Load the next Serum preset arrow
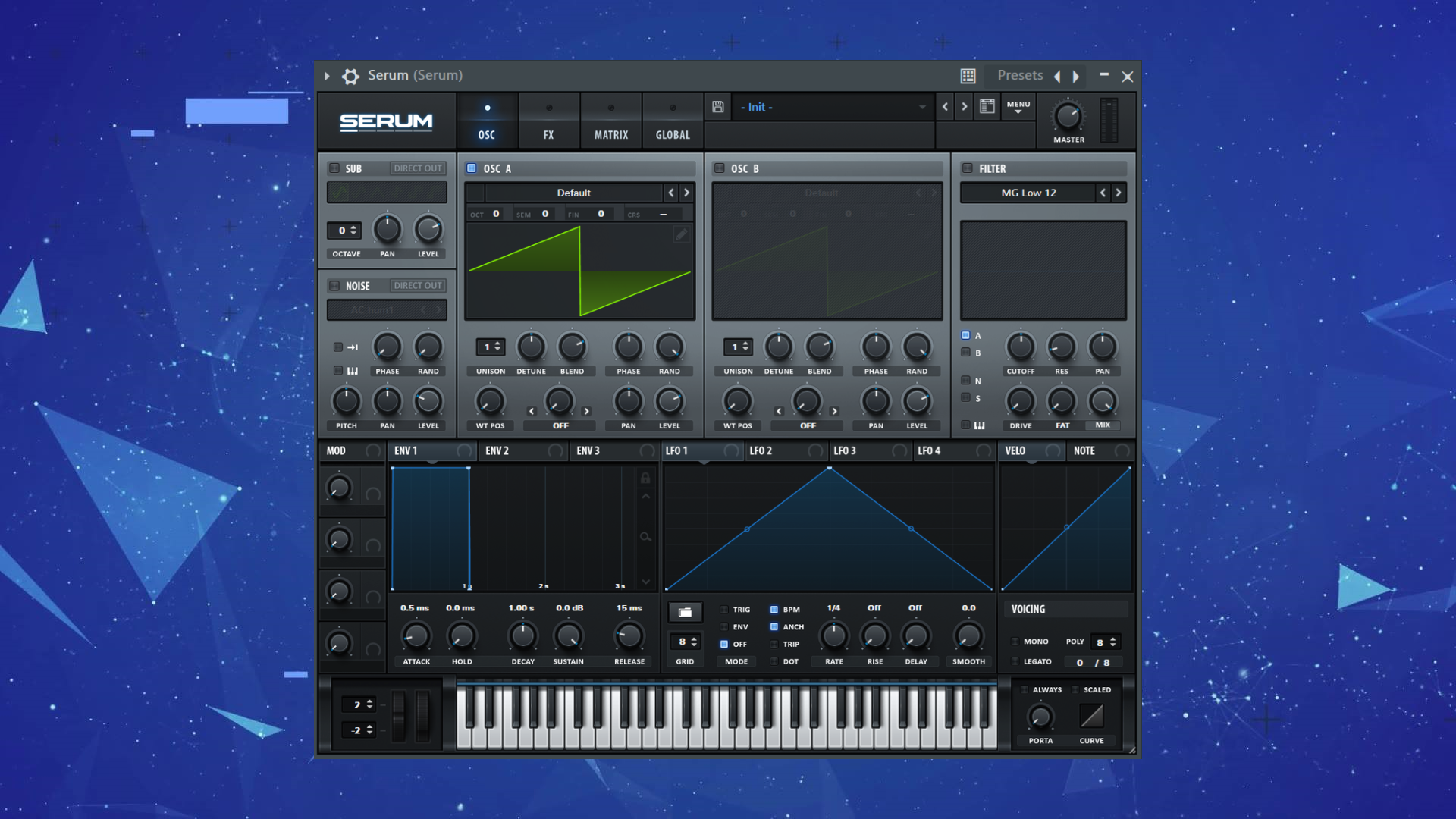Image resolution: width=1456 pixels, height=819 pixels. click(965, 107)
